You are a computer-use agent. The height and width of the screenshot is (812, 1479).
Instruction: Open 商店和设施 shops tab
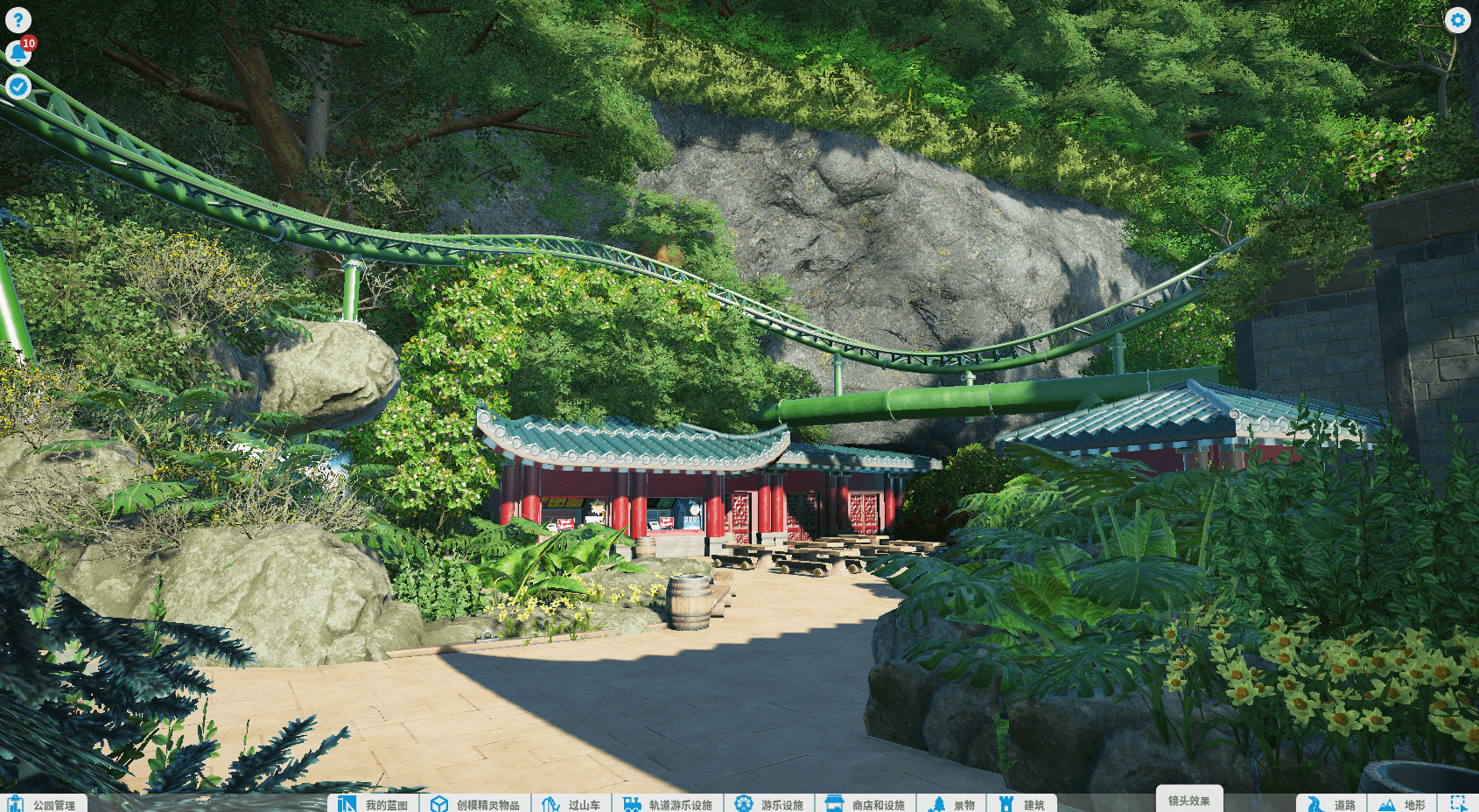(x=866, y=803)
